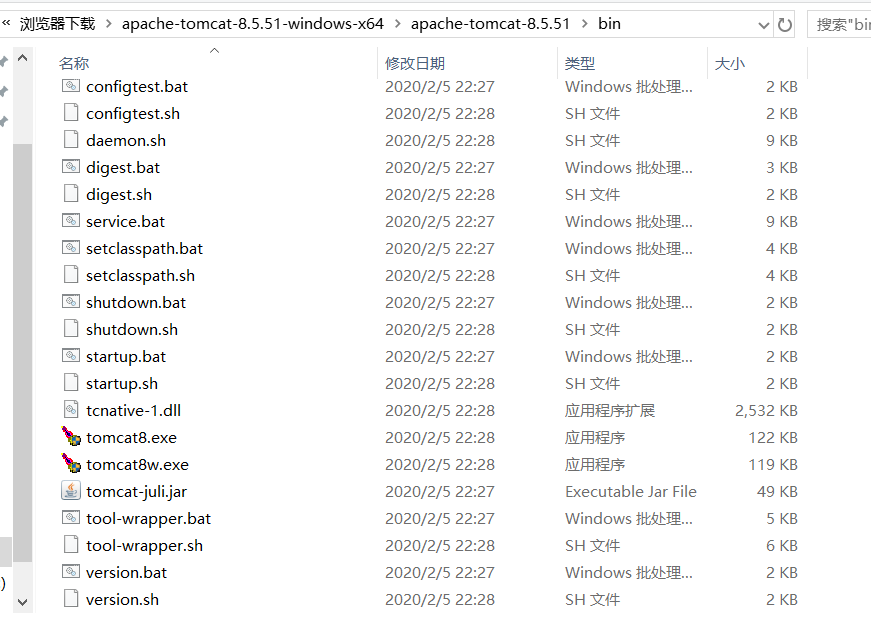
Task: Click the bin breadcrumb segment
Action: click(609, 24)
